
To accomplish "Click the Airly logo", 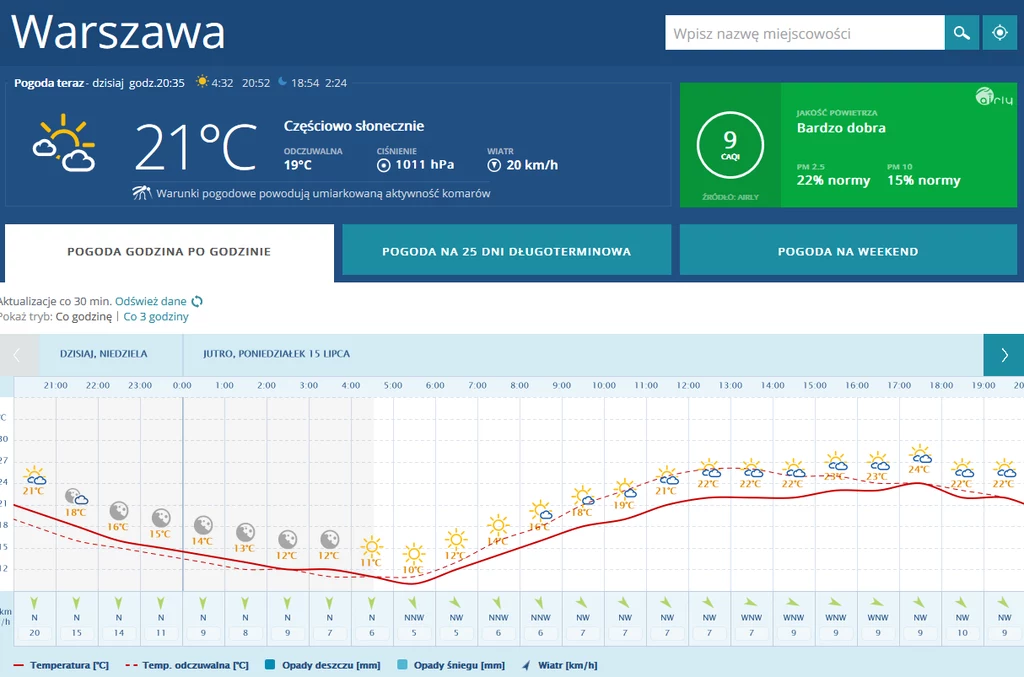I will 994,97.
